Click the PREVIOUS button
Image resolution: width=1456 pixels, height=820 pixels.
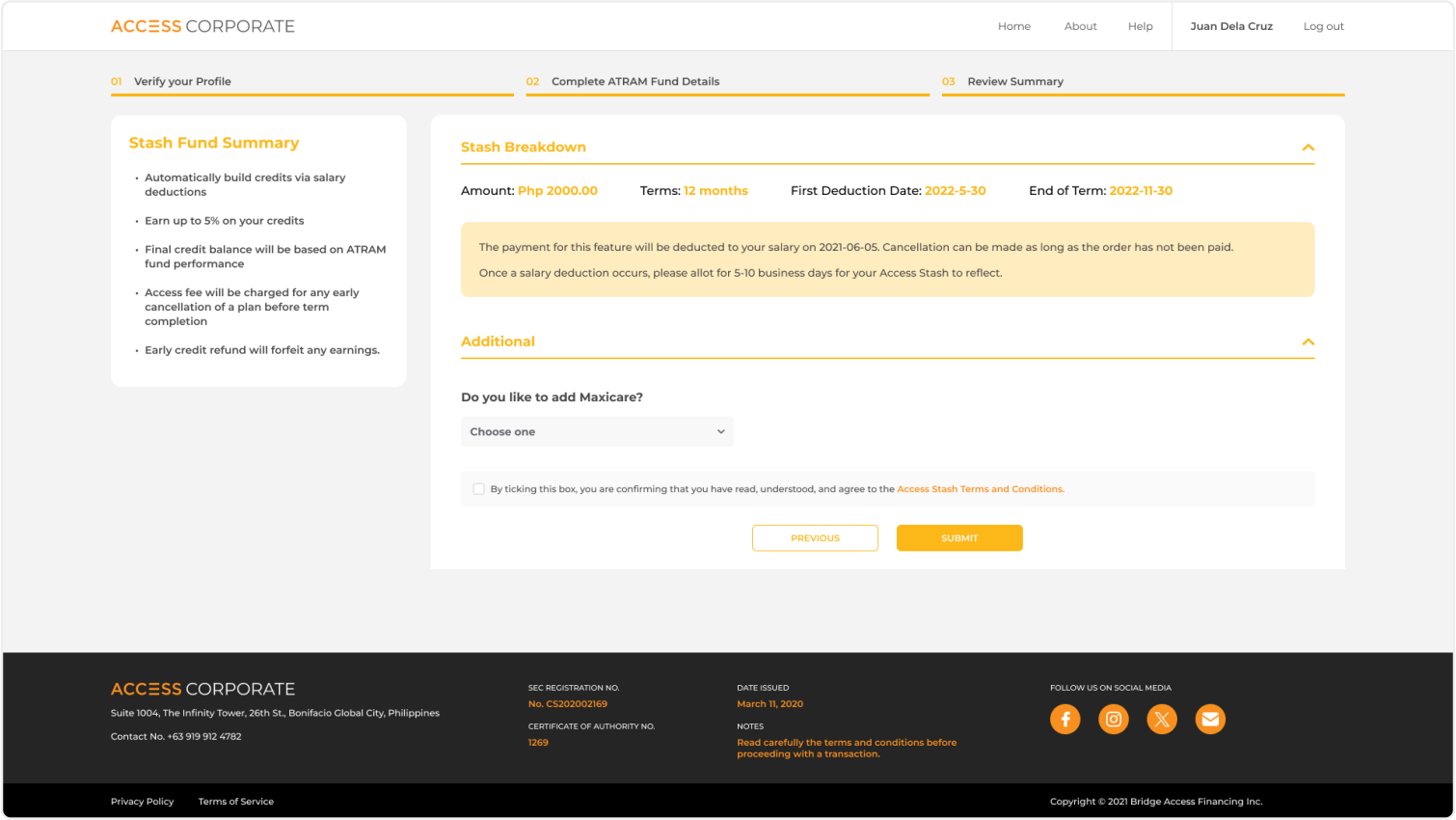[x=815, y=538]
